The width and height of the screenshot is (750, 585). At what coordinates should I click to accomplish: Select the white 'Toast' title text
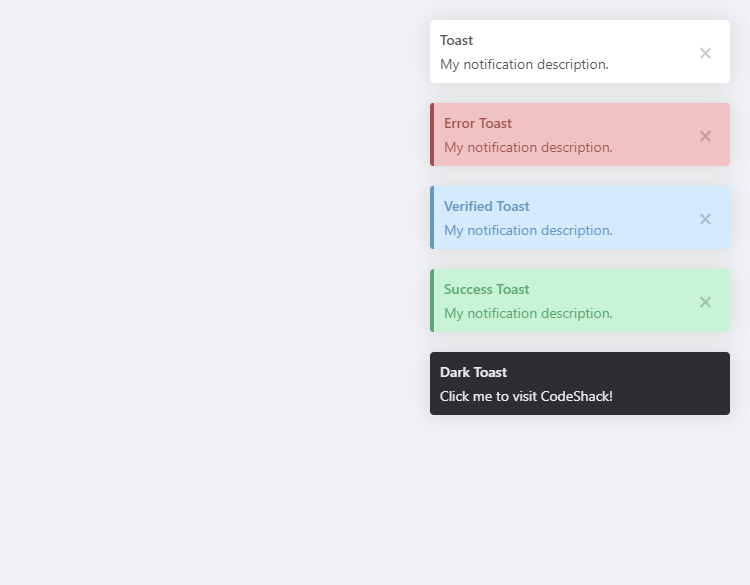click(x=456, y=40)
